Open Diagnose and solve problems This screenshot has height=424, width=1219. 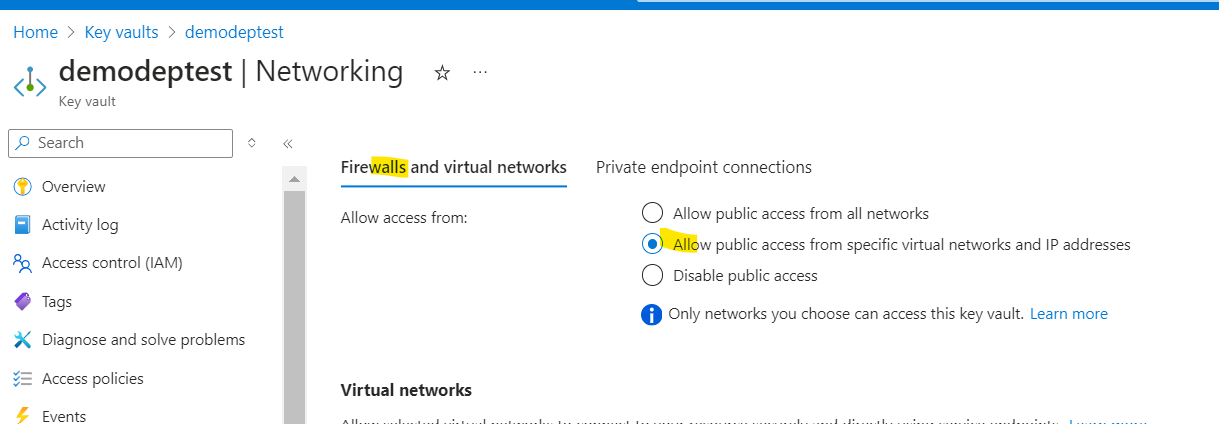coord(143,340)
